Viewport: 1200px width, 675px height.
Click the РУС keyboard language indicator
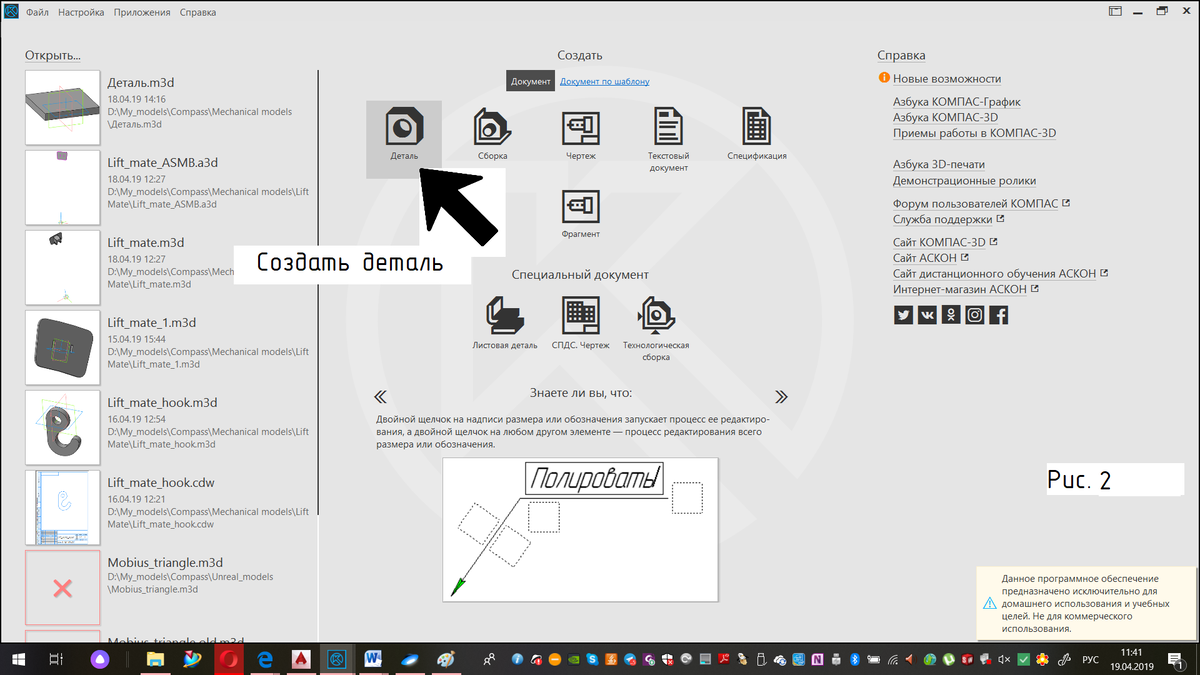[1092, 659]
